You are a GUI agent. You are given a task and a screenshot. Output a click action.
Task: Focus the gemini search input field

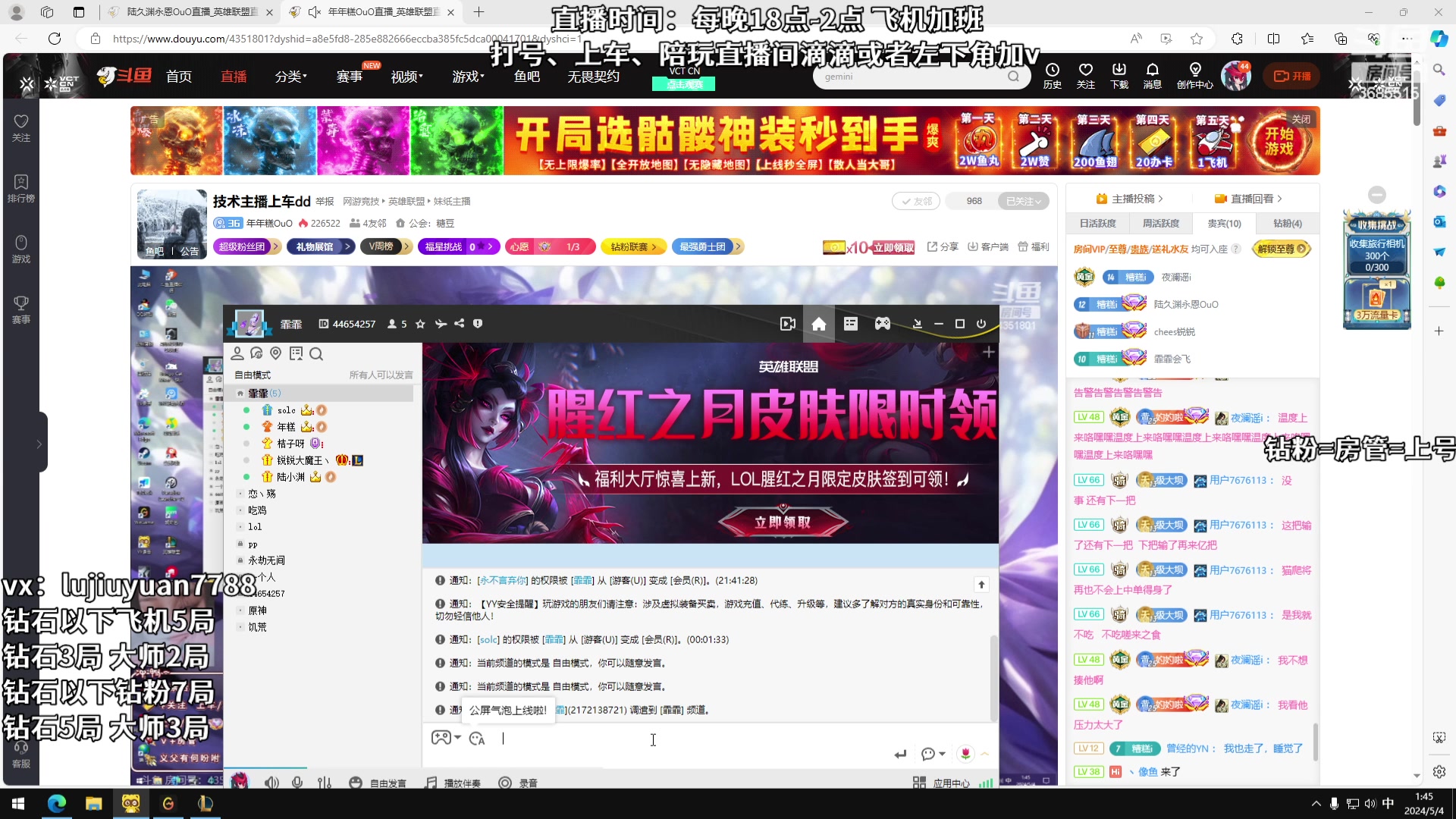pos(910,77)
